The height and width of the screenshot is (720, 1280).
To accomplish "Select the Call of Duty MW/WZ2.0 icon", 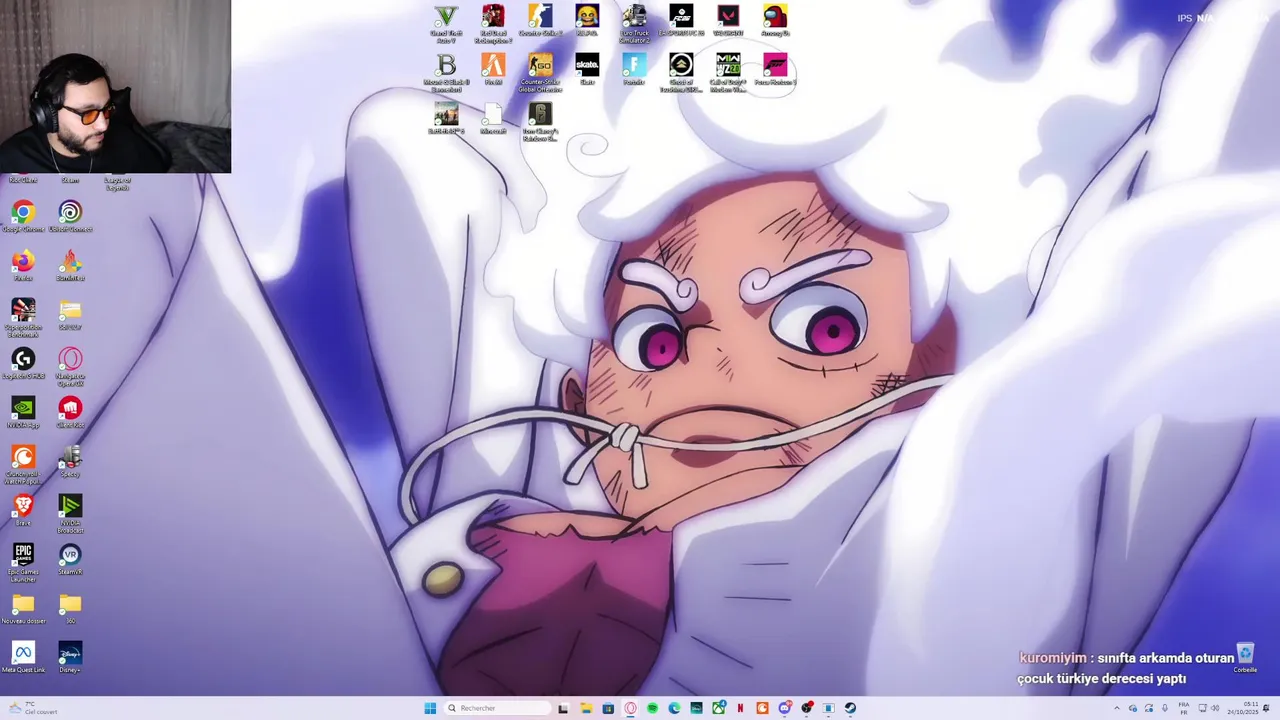I will [x=728, y=73].
